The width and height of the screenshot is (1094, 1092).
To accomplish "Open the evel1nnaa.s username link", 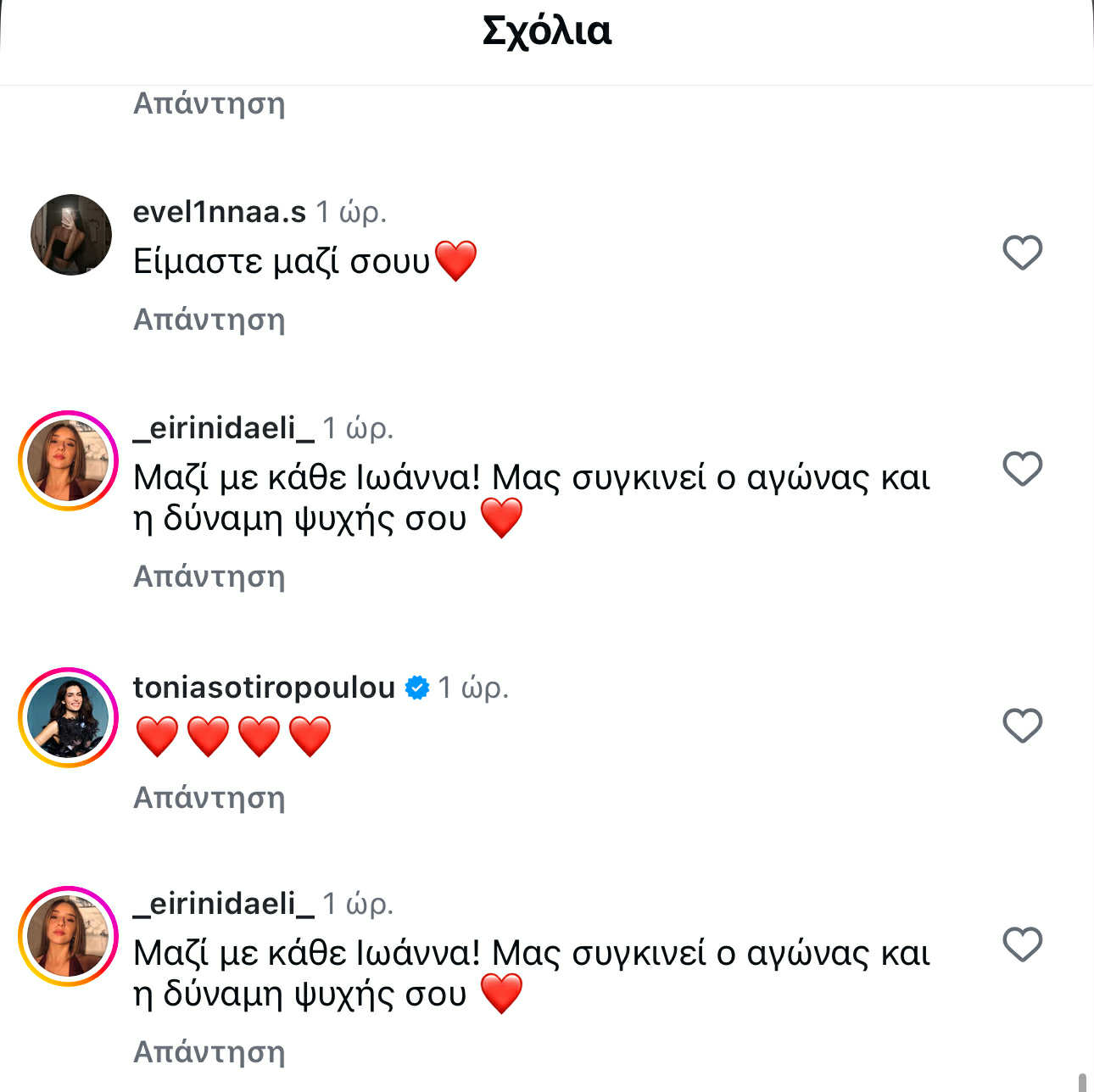I will 219,212.
